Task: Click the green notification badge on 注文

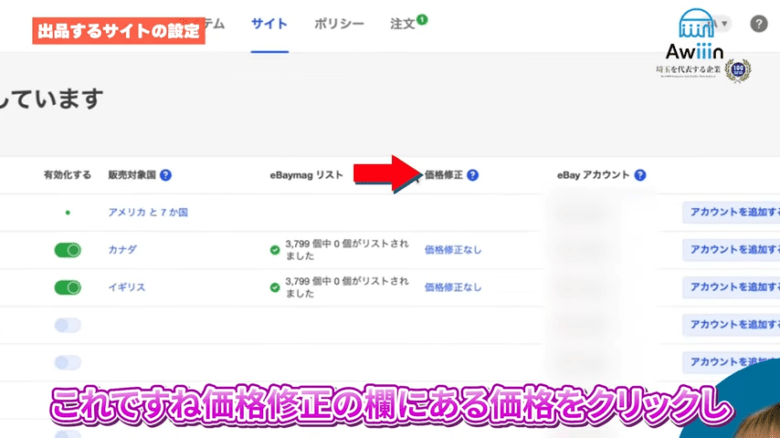Action: pos(422,19)
